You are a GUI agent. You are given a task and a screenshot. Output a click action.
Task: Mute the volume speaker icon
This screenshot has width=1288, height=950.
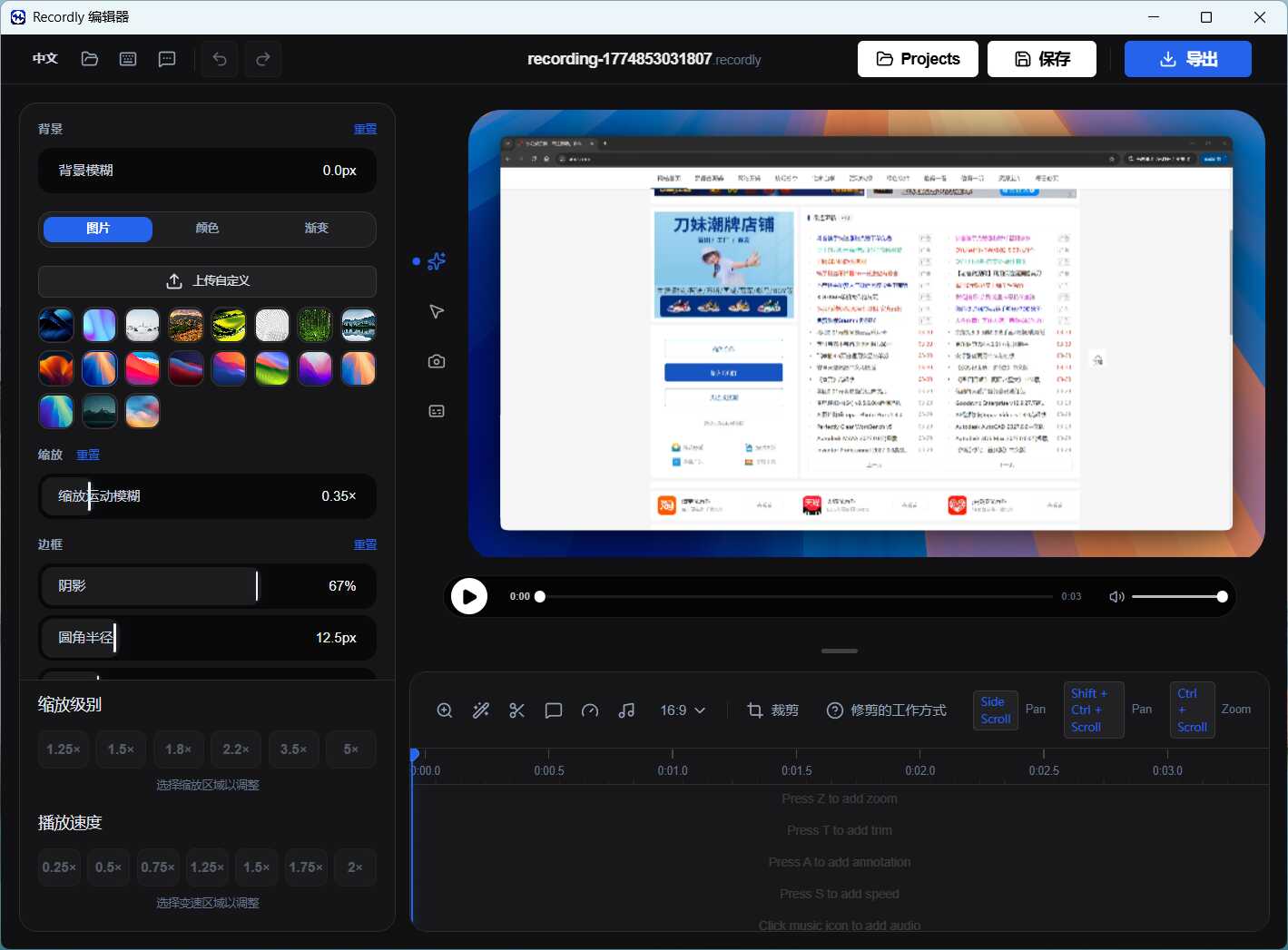point(1116,596)
